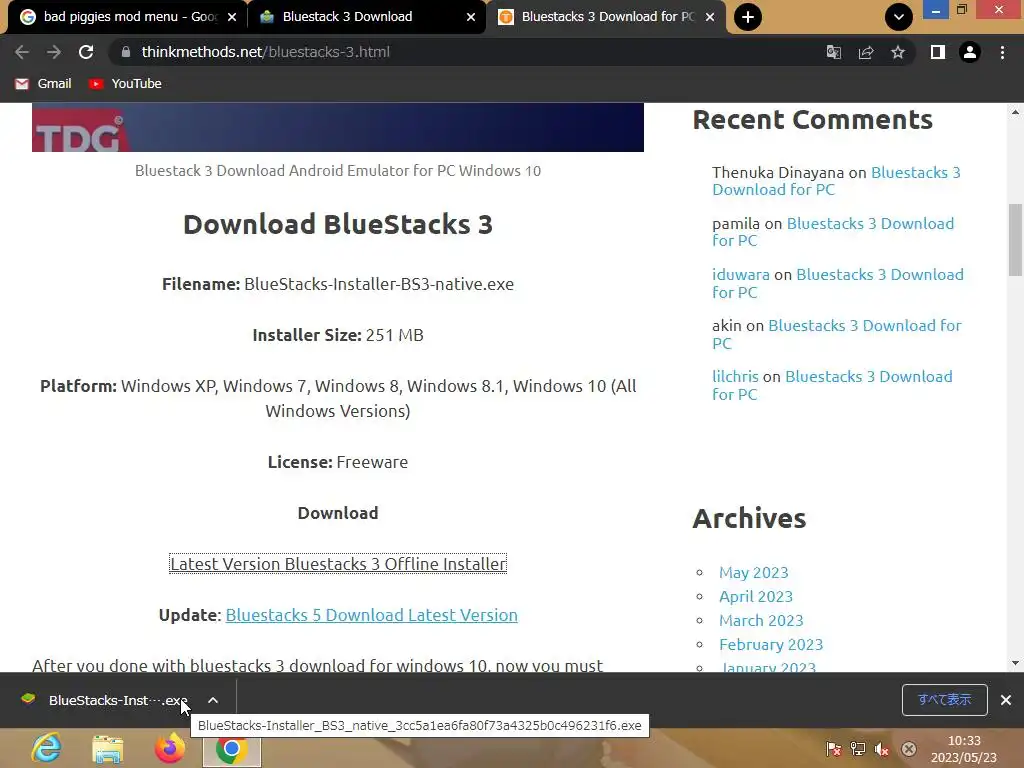Viewport: 1024px width, 768px height.
Task: Click the Download BlueStacks 3 heading
Action: (x=338, y=224)
